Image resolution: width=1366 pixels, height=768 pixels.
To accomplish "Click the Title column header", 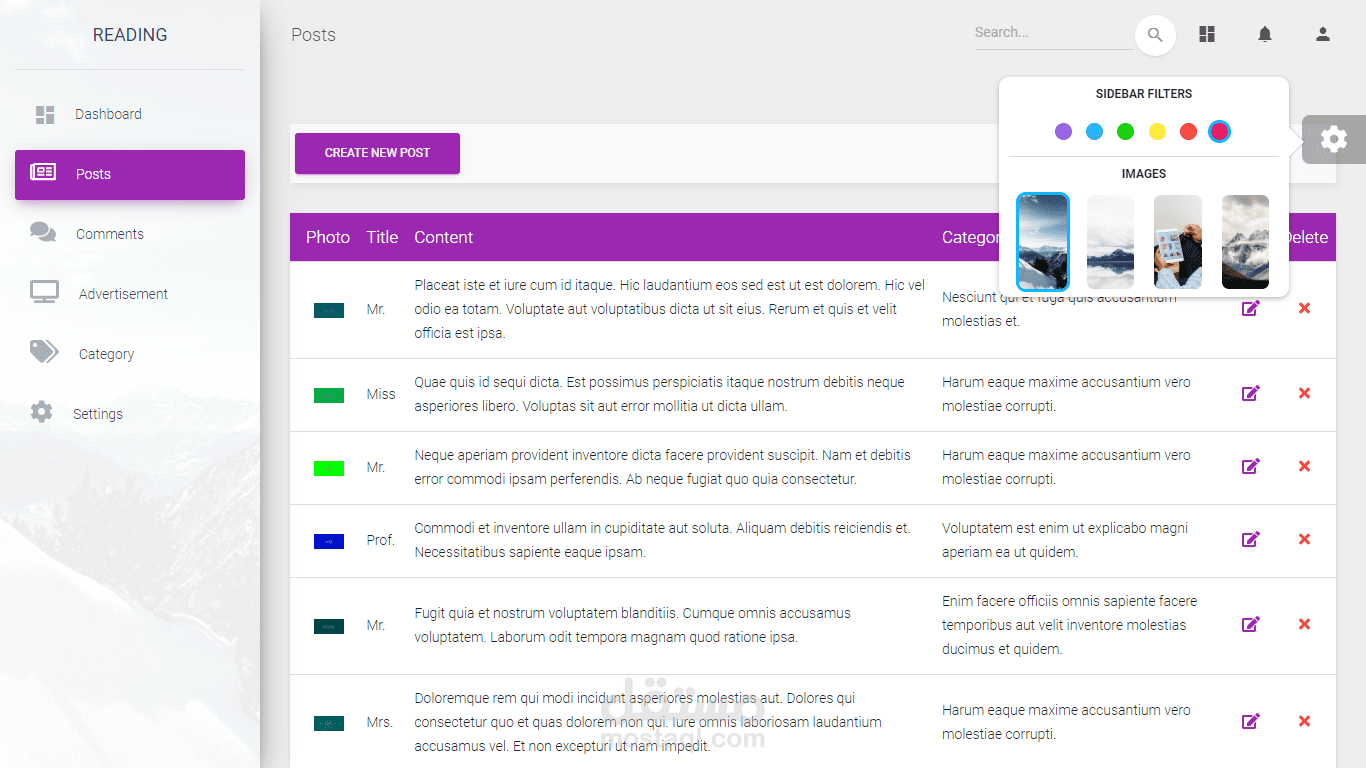I will tap(382, 237).
